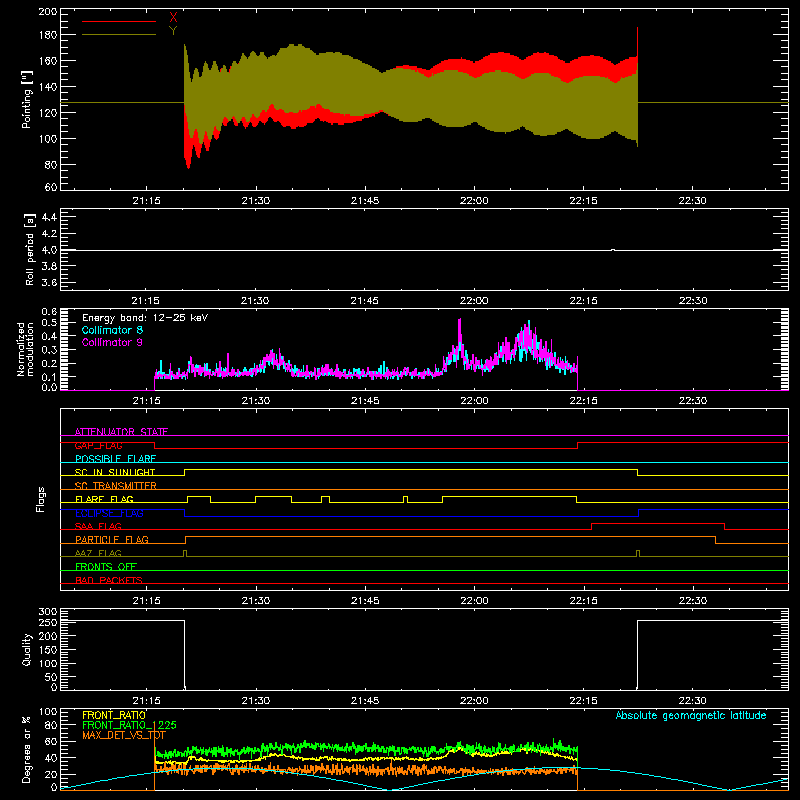Screen dimensions: 800x800
Task: Select the 'Pointing' axis title
Action: [x=27, y=99]
